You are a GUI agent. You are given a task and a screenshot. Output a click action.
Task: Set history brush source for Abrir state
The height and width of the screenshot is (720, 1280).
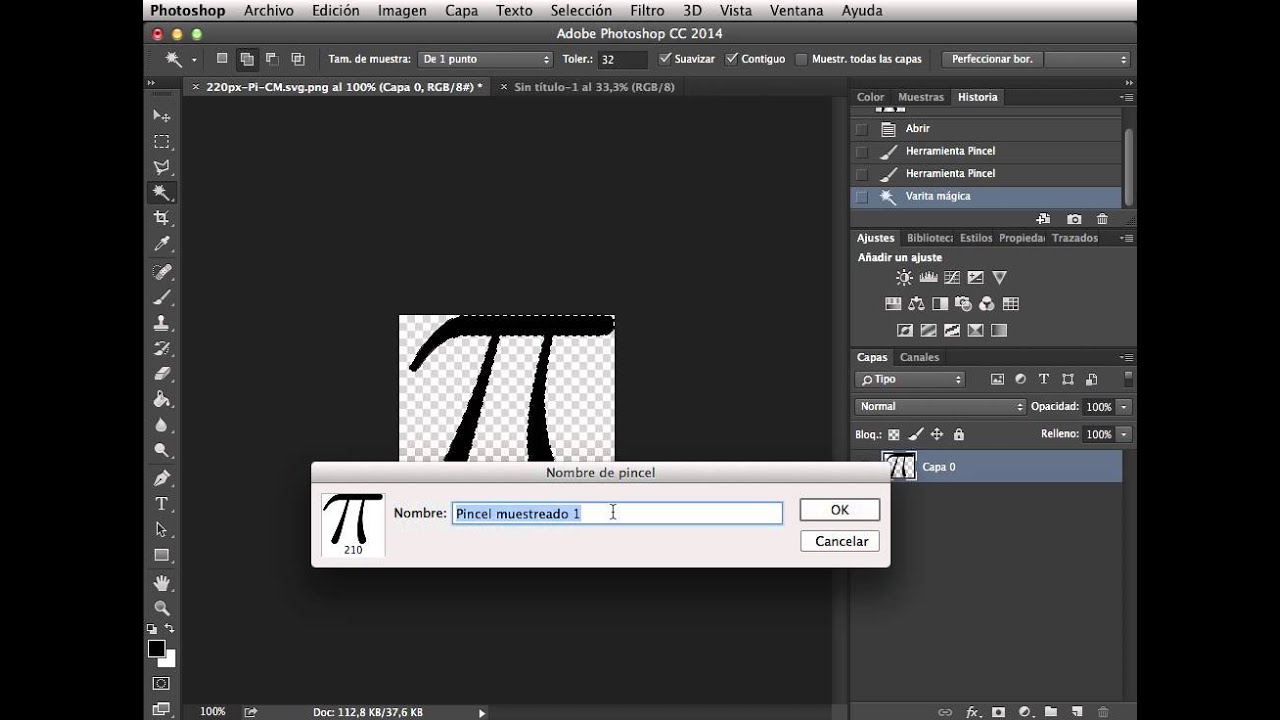861,129
